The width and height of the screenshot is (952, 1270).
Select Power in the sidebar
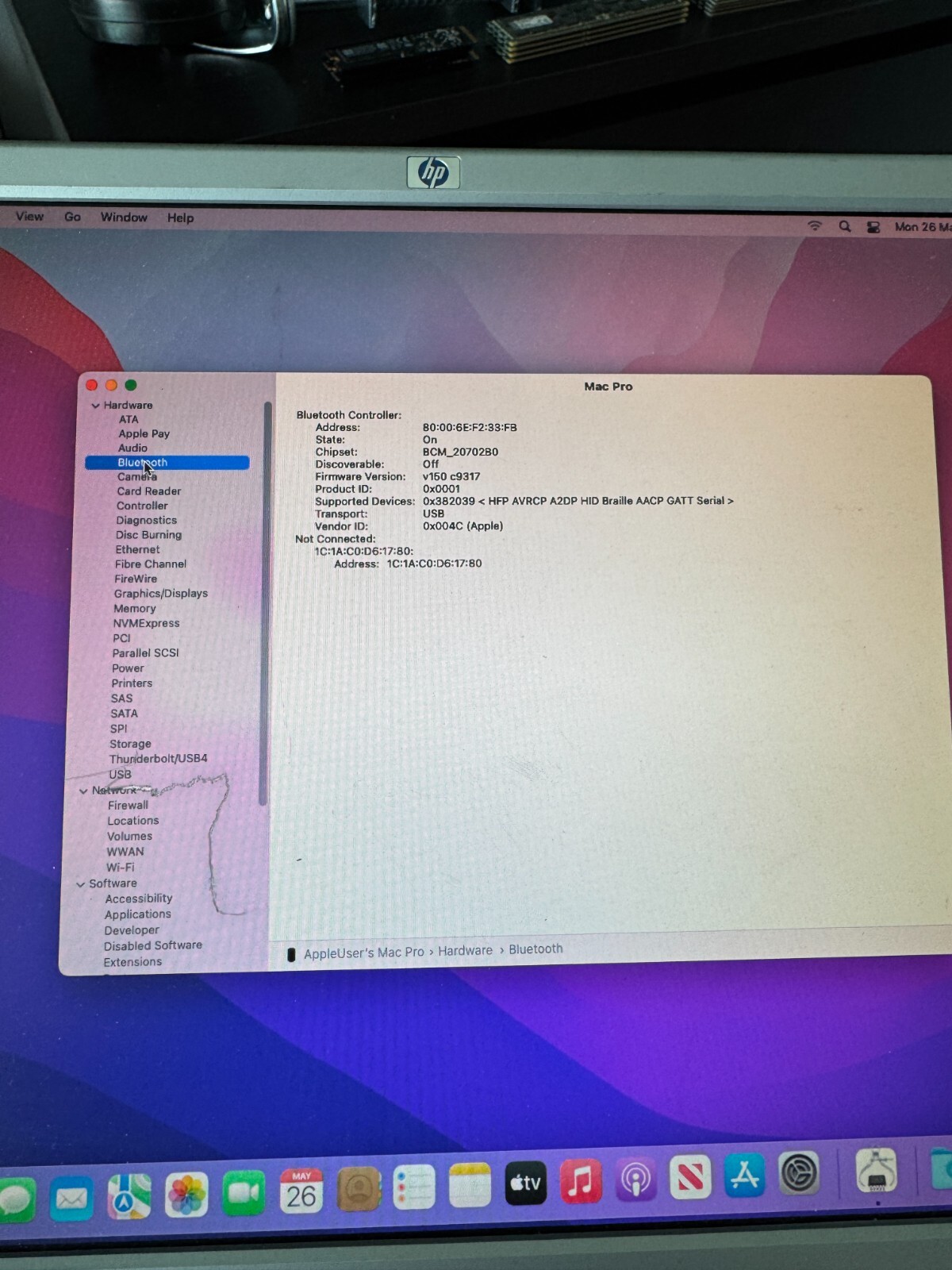point(128,668)
